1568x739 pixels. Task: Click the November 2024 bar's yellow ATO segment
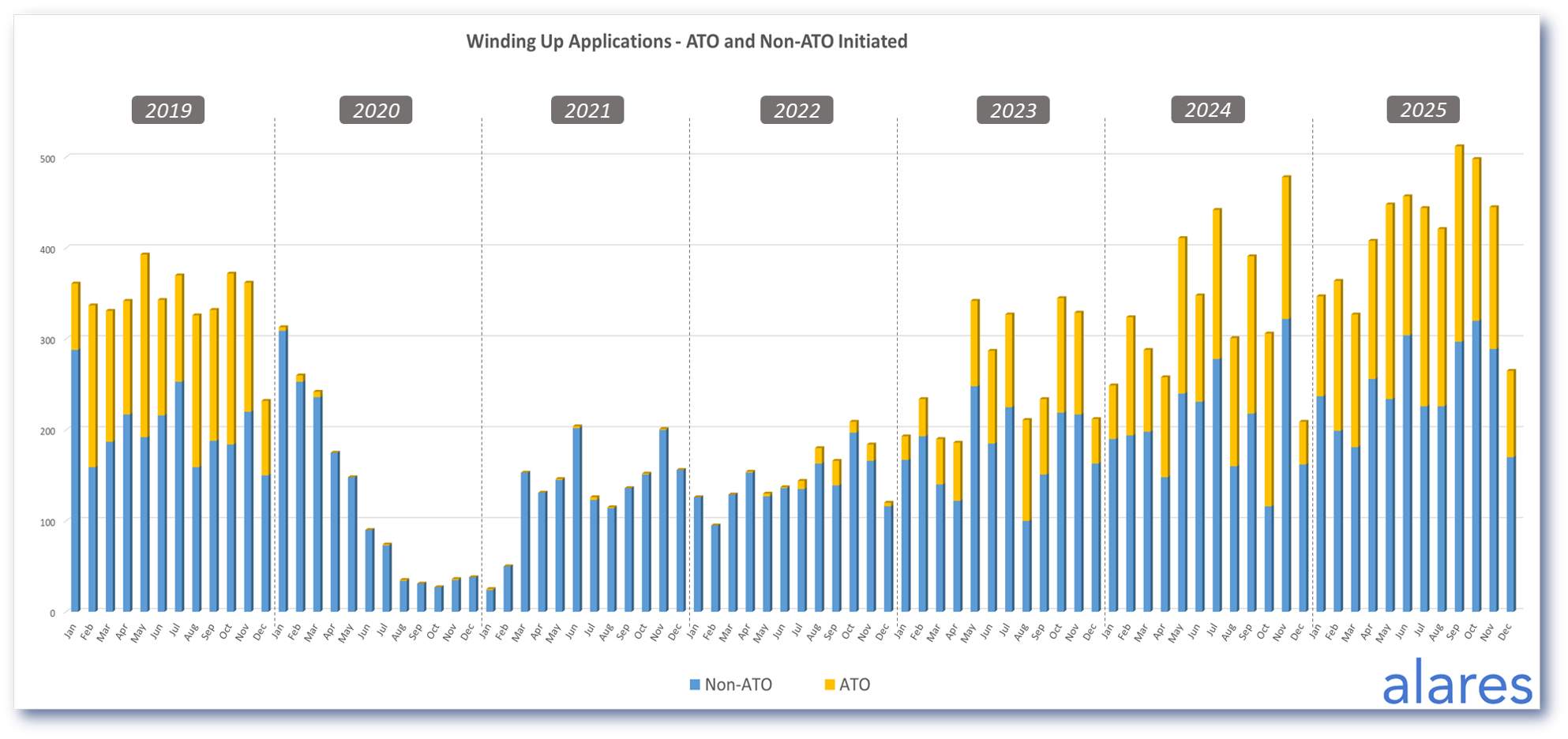pos(1286,248)
